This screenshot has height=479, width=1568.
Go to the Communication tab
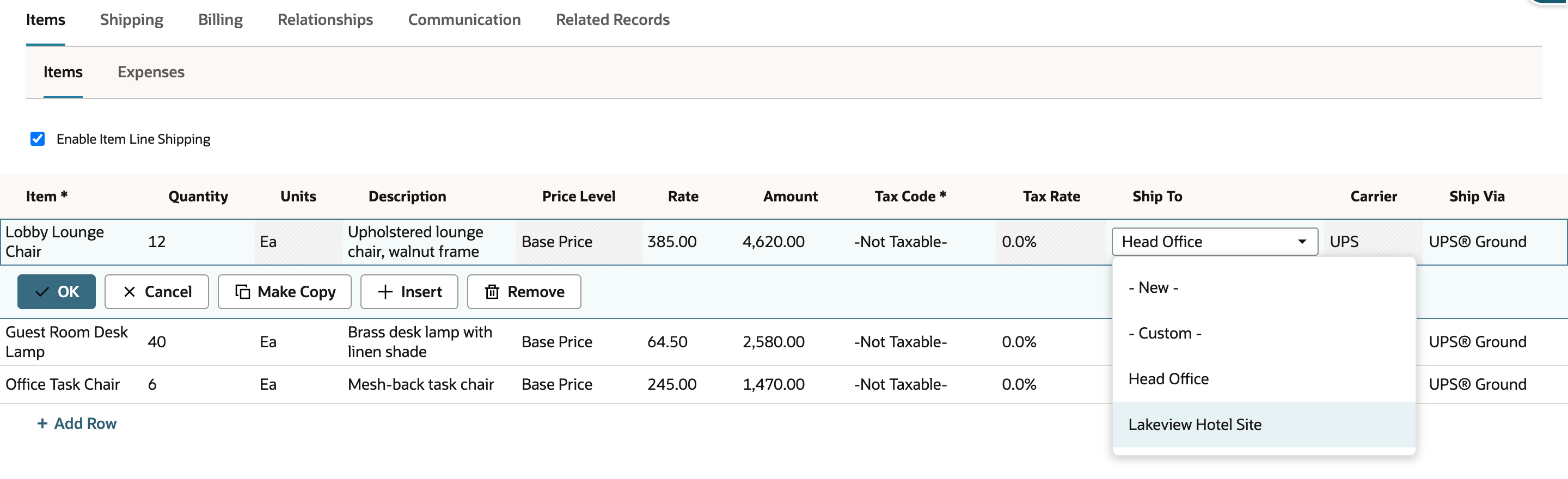(464, 20)
